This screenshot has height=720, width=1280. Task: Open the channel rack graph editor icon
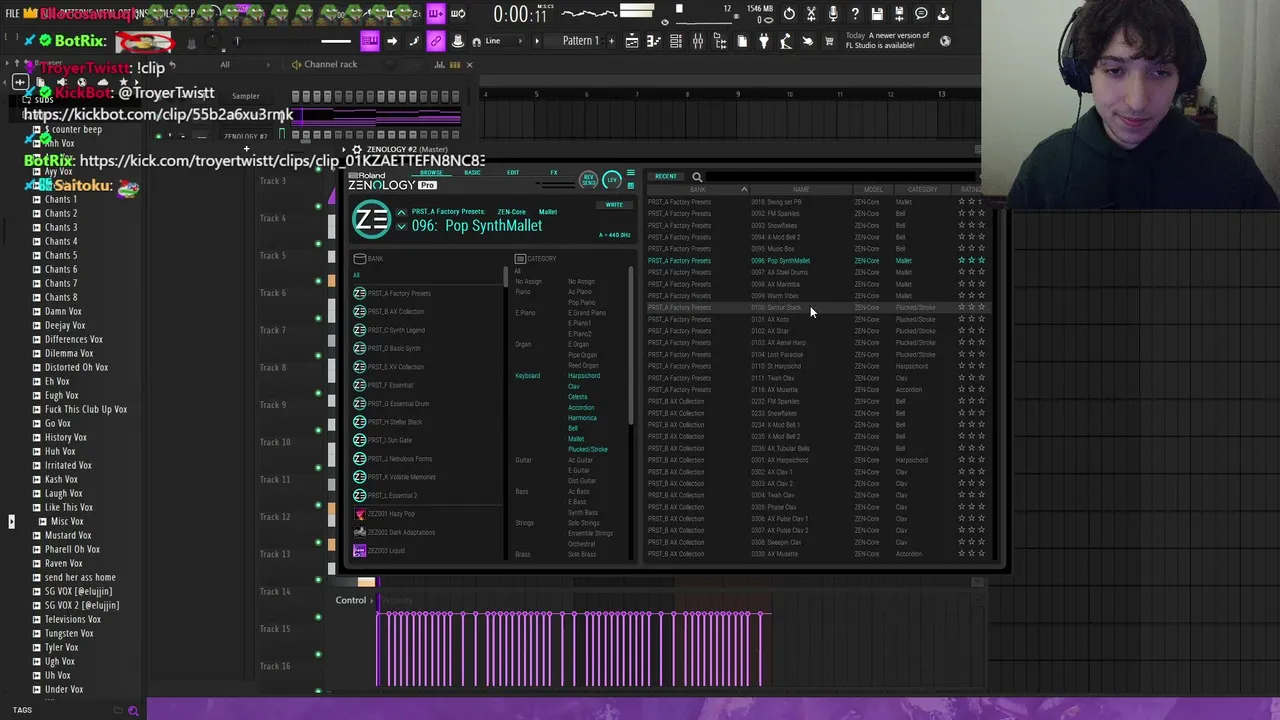(x=439, y=65)
